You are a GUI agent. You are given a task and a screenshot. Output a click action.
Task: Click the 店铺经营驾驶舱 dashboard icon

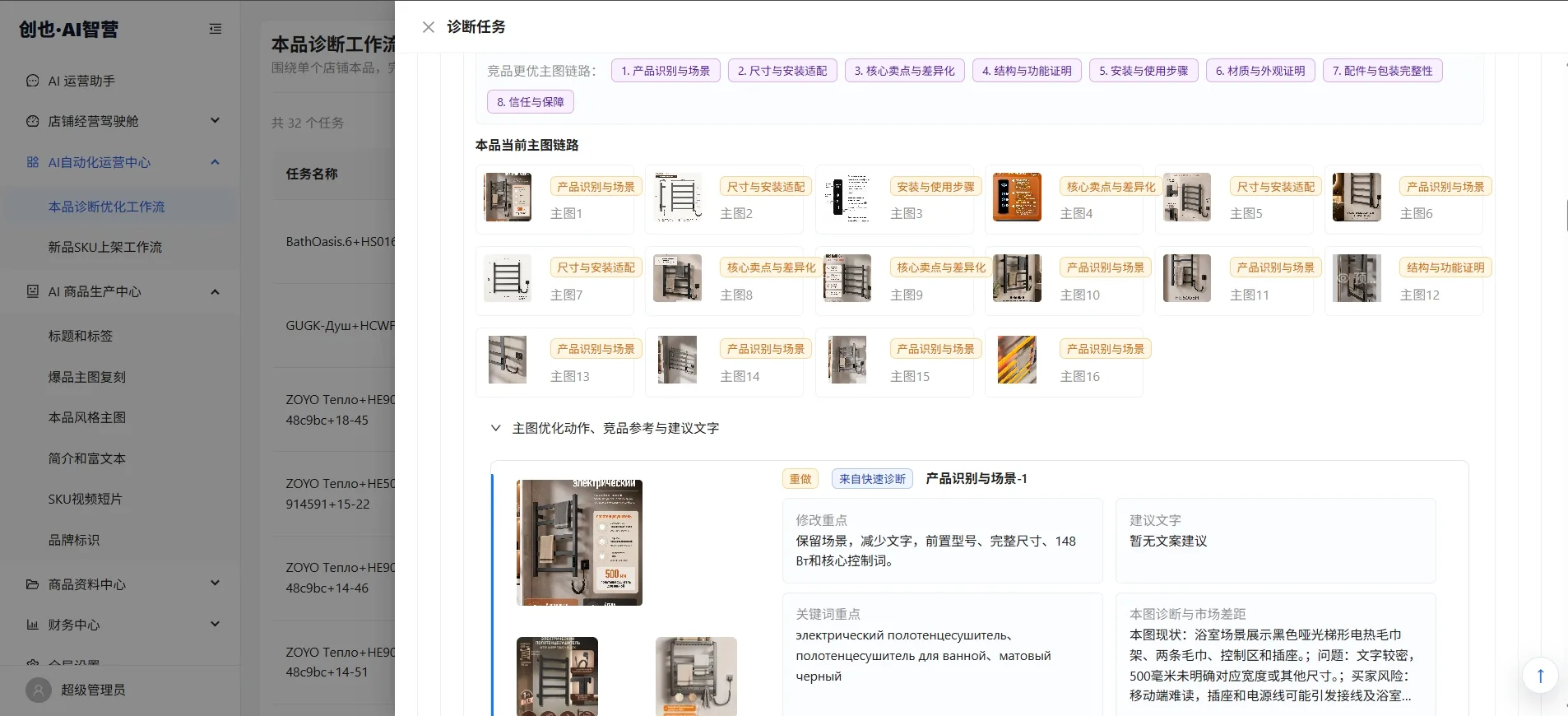tap(33, 121)
